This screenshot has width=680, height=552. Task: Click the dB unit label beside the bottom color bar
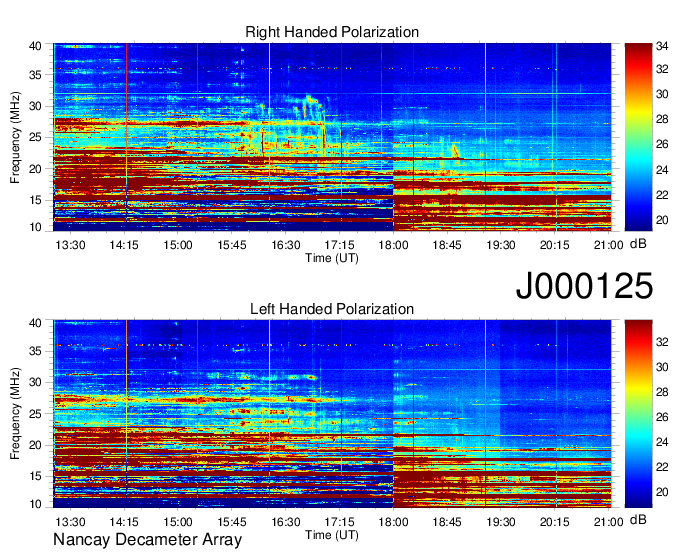[638, 519]
